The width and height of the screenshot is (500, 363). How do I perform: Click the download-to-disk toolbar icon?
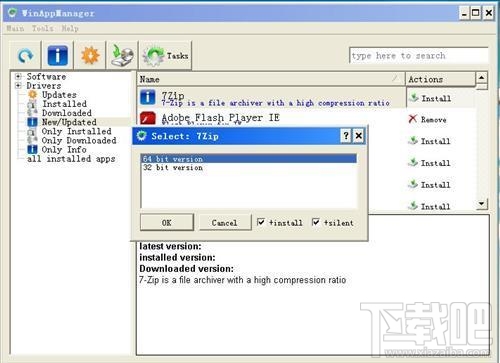point(122,55)
